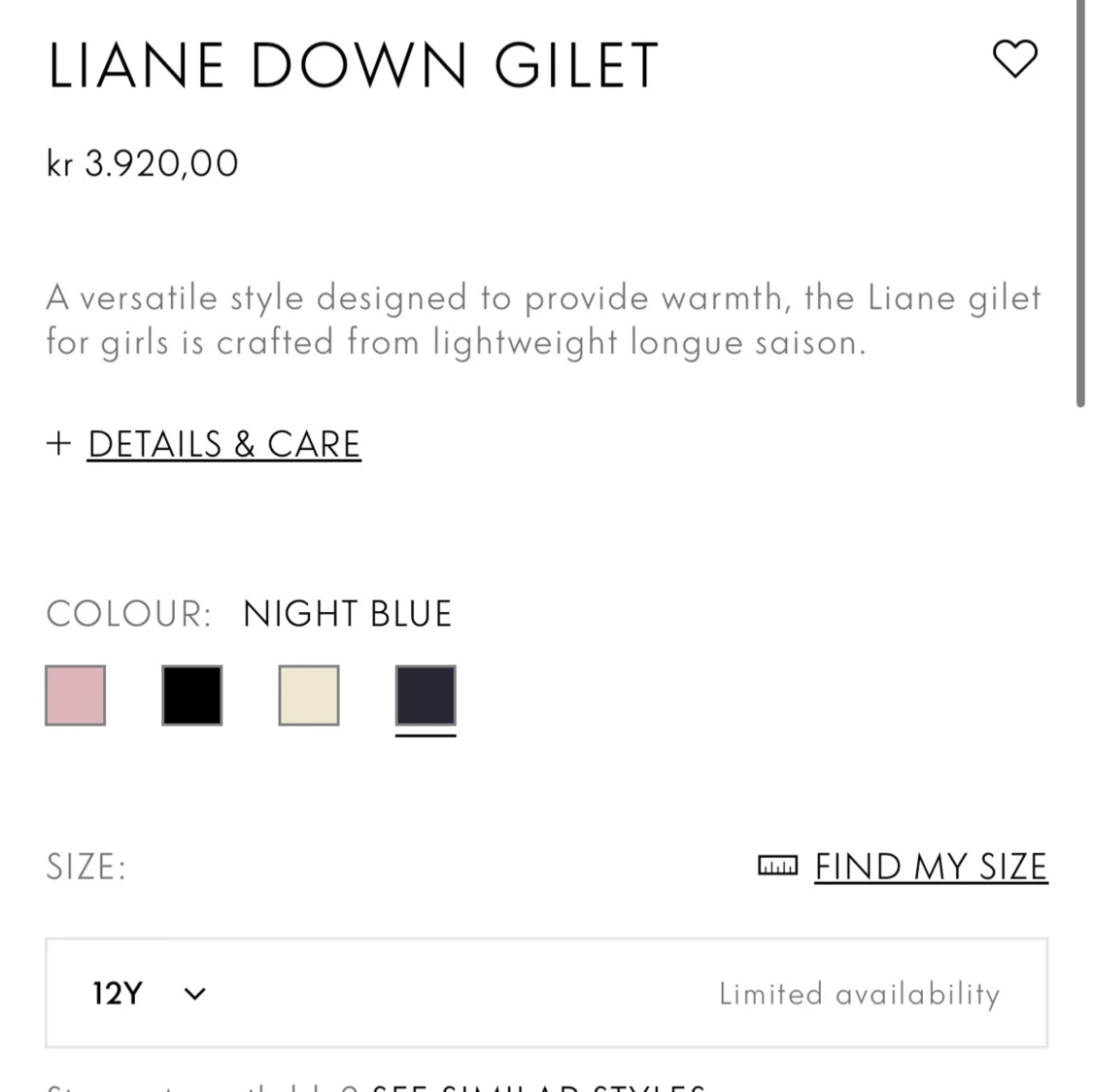The width and height of the screenshot is (1093, 1092).
Task: Click the Limited availability notice
Action: (x=859, y=994)
